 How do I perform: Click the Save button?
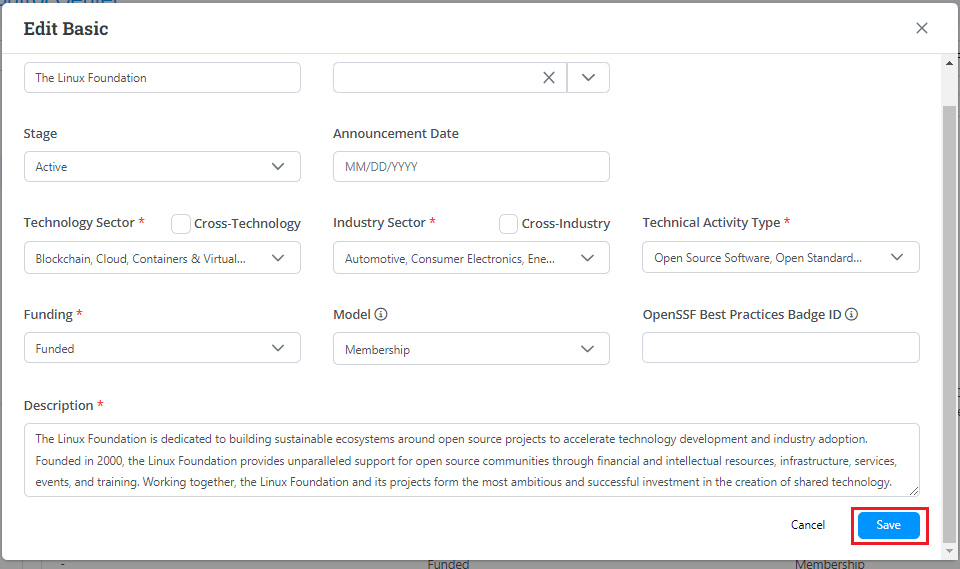[x=888, y=526]
